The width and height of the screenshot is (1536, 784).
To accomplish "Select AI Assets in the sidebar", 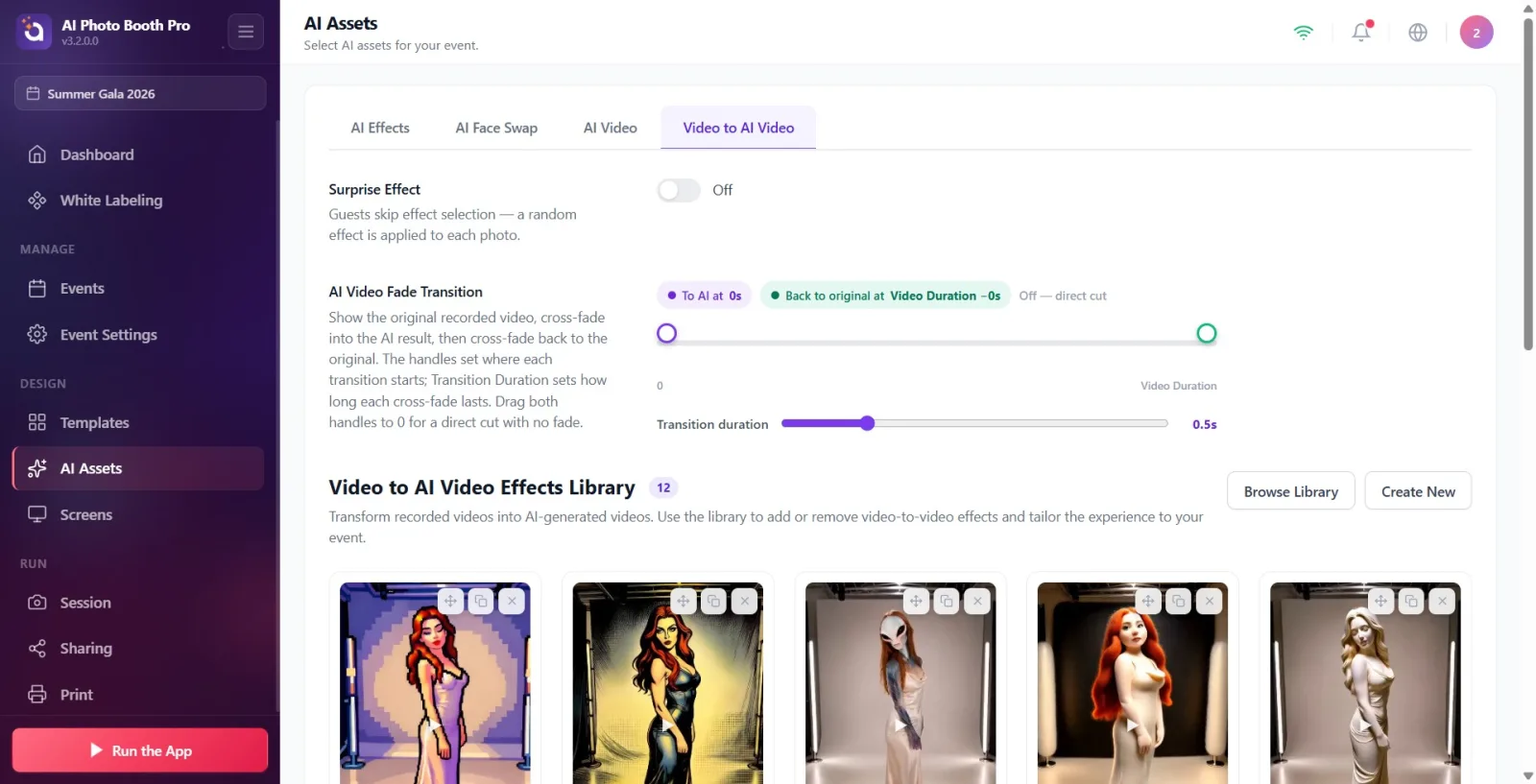I will click(x=139, y=468).
